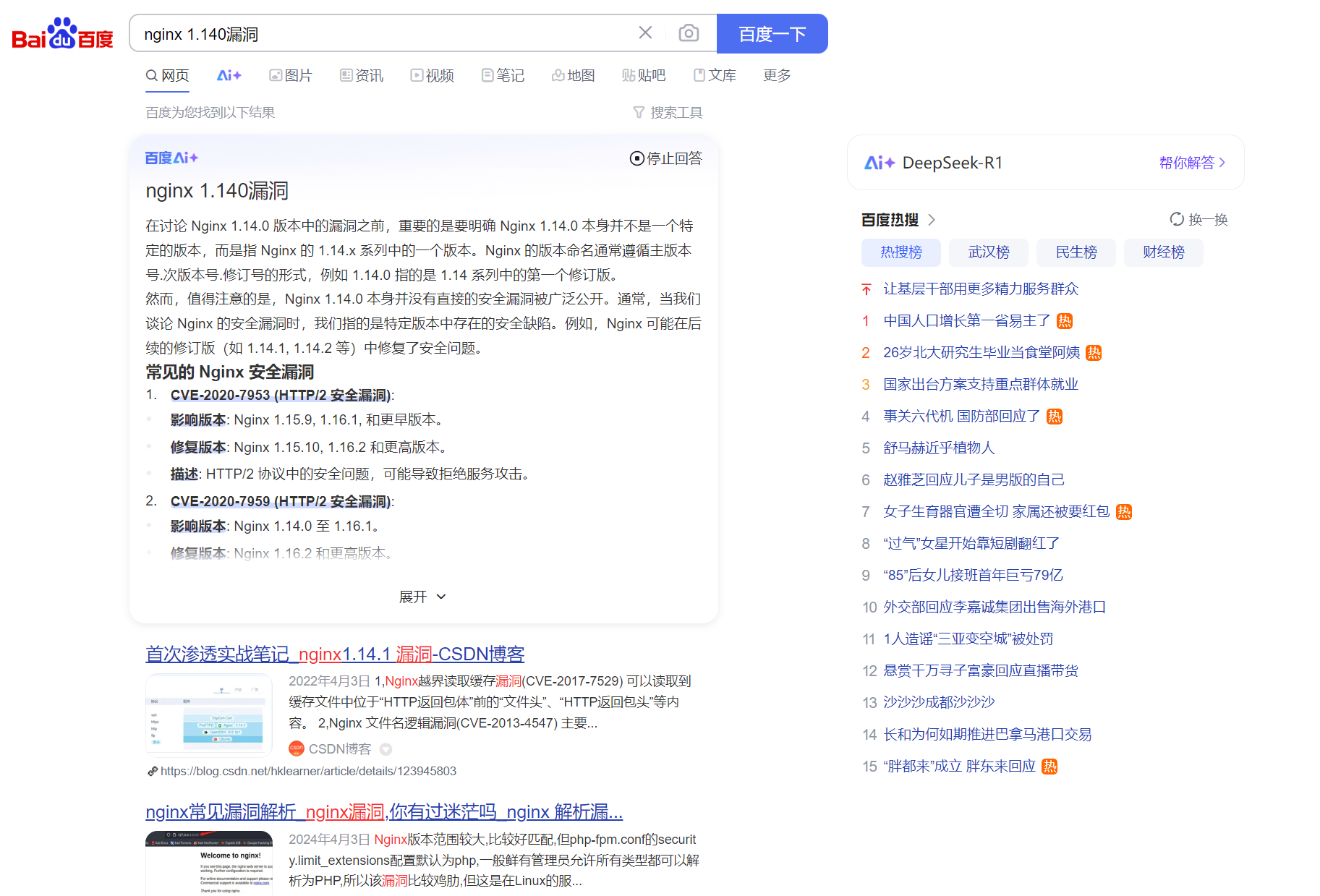
Task: Clear the search query with X icon
Action: tap(645, 33)
